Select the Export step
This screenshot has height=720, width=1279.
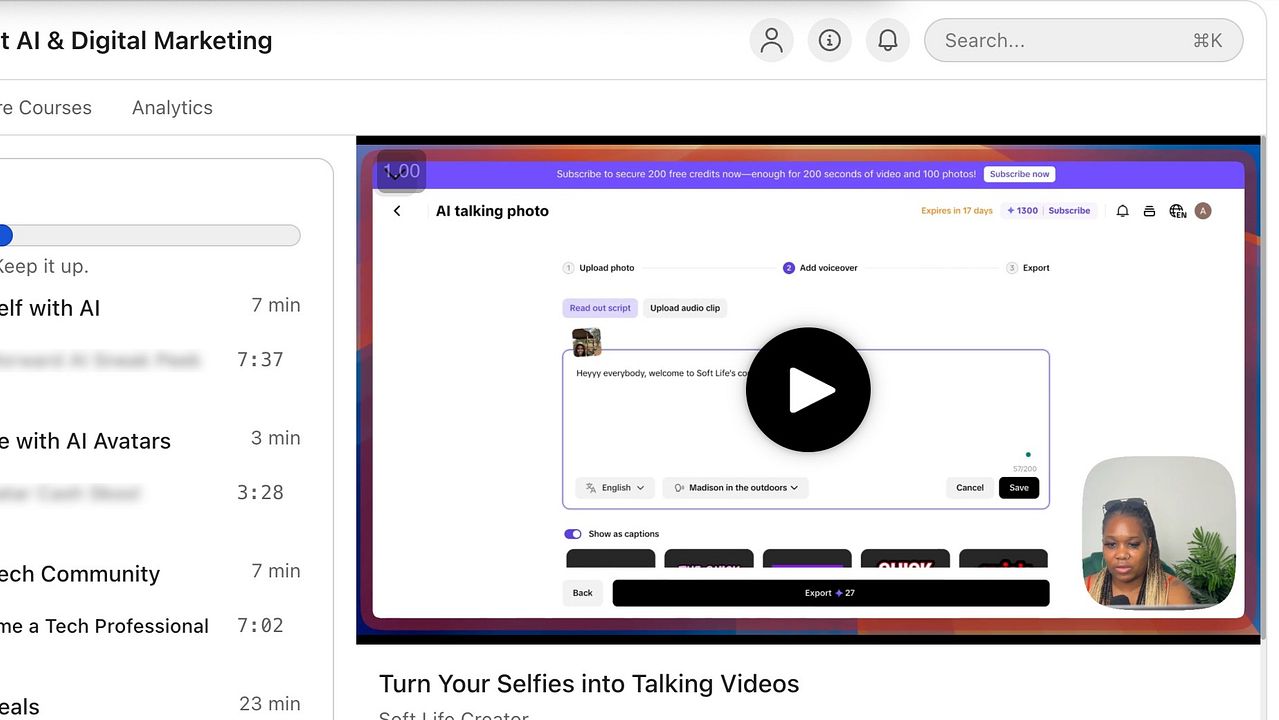[x=1028, y=268]
